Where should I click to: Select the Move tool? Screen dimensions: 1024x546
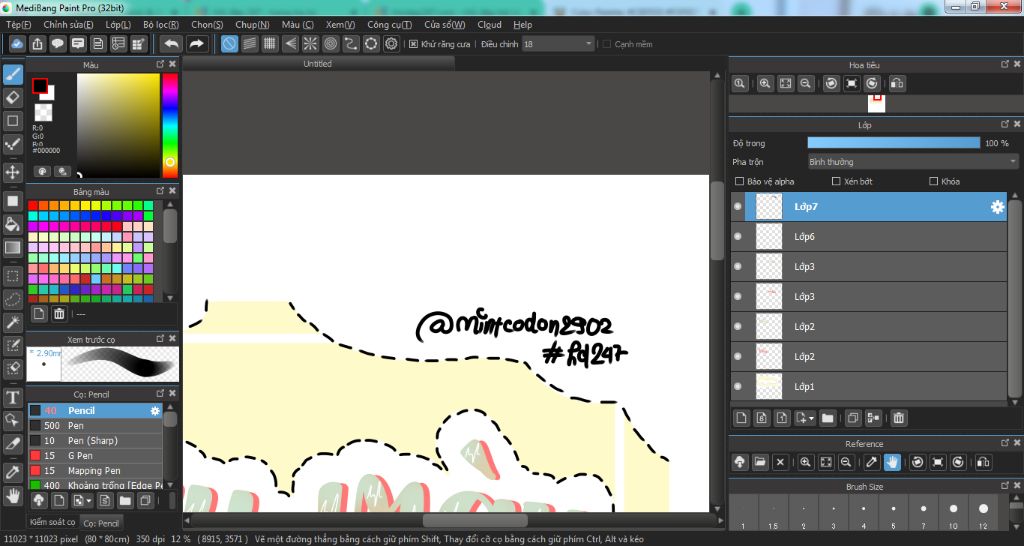(x=12, y=173)
